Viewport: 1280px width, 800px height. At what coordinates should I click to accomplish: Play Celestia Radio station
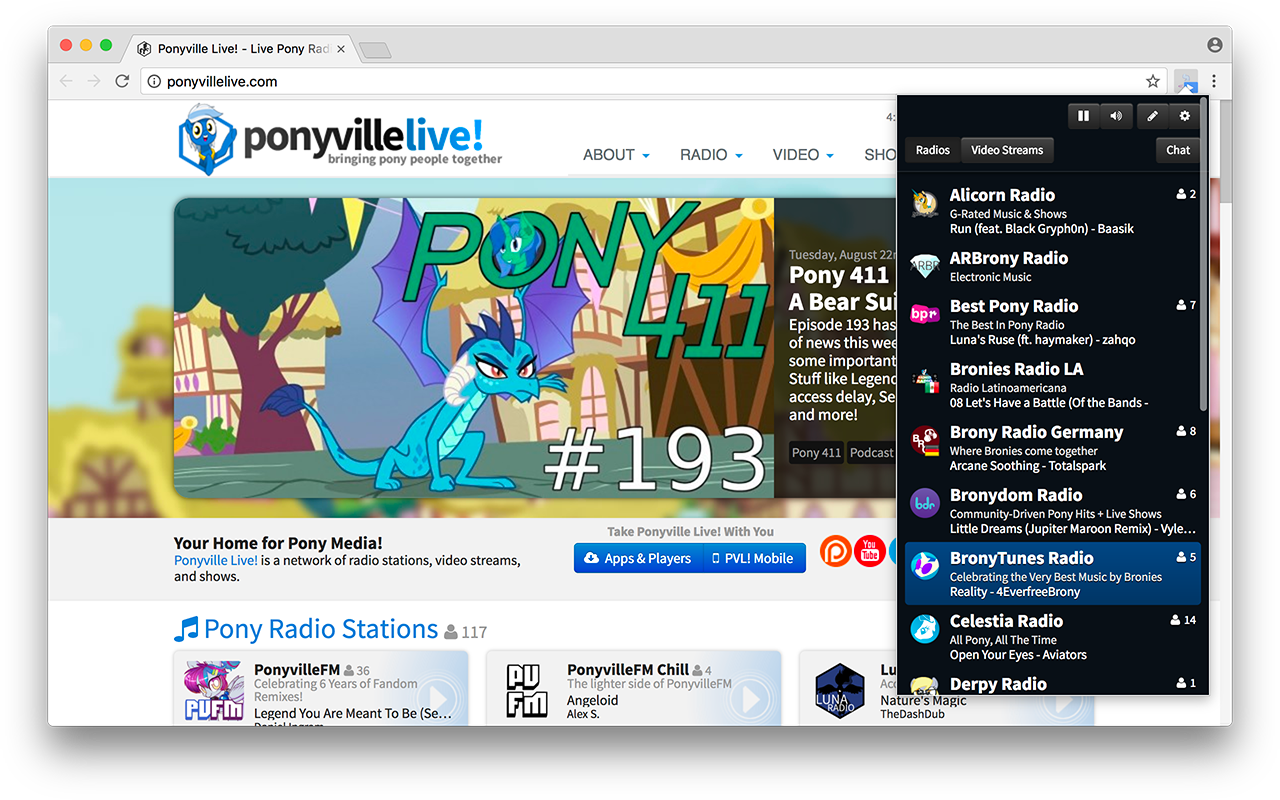1053,637
